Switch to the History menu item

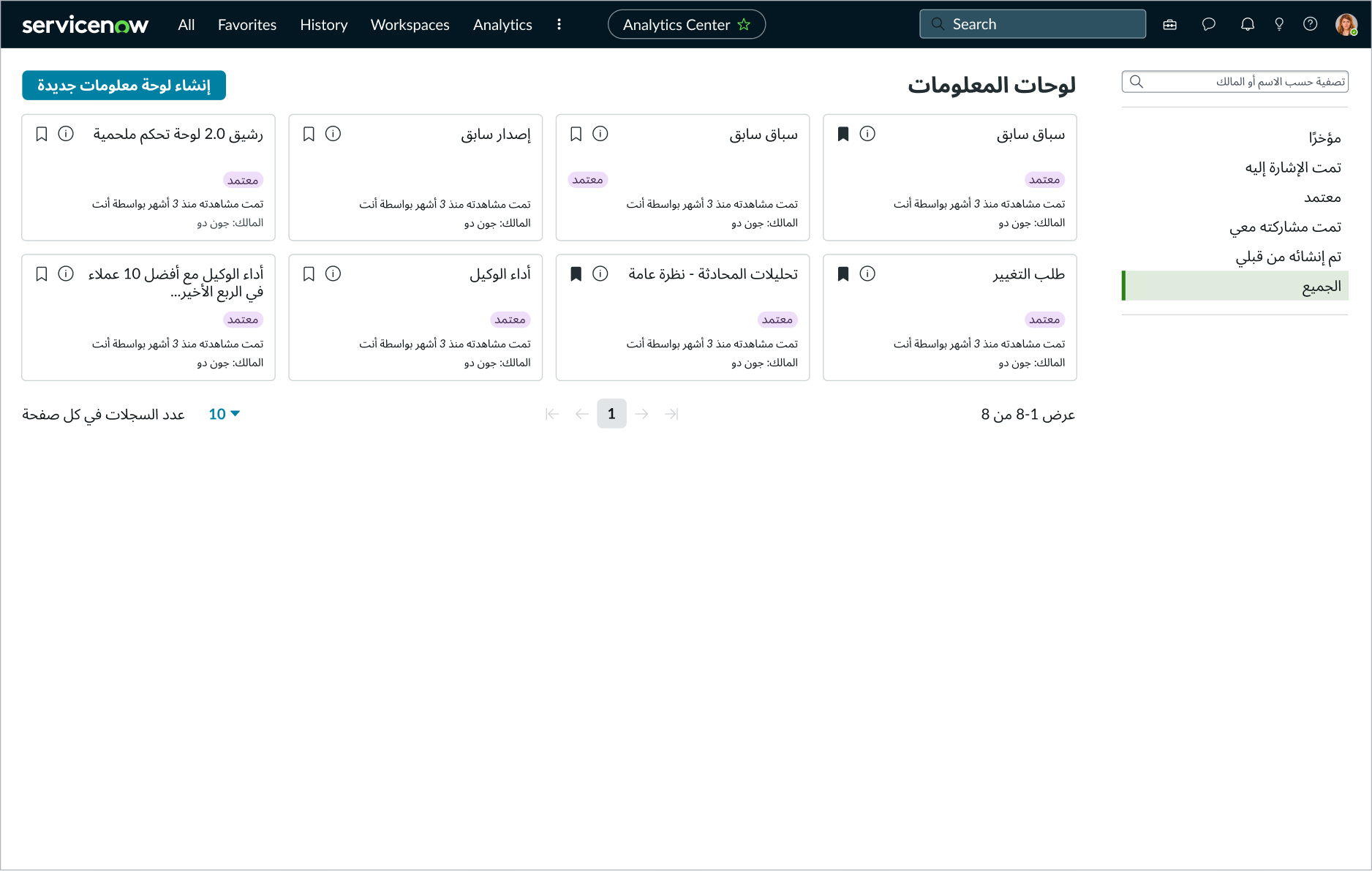pos(323,24)
